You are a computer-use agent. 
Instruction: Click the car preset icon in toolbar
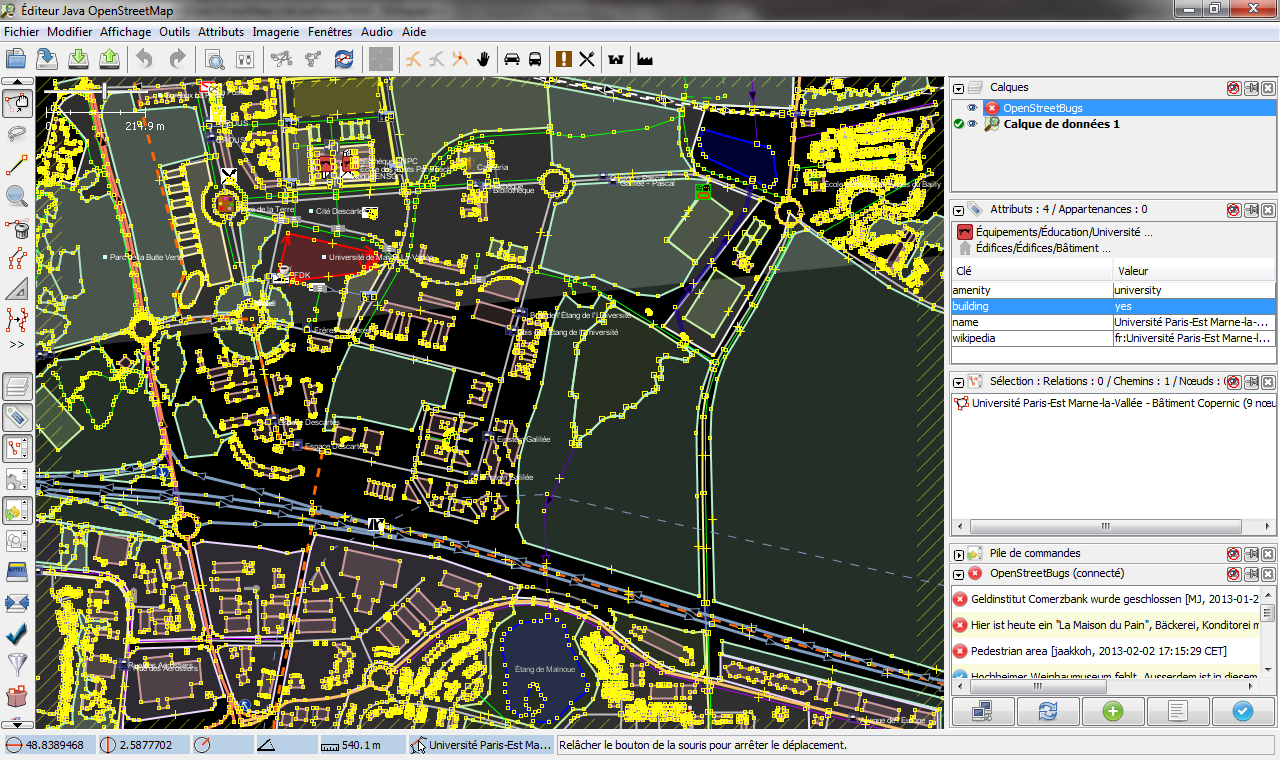tap(512, 59)
